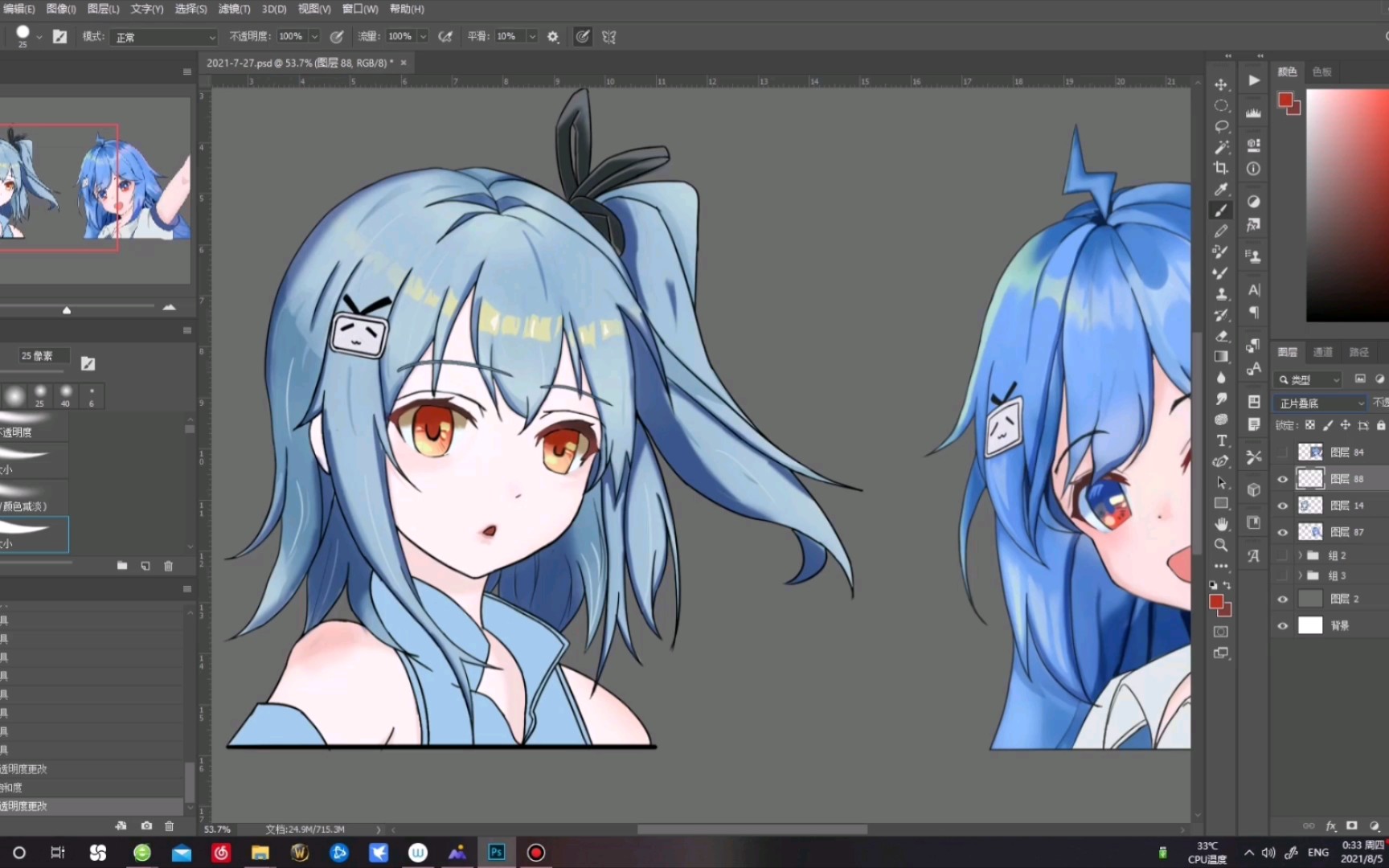Toggle airbrush build-up button

click(445, 37)
